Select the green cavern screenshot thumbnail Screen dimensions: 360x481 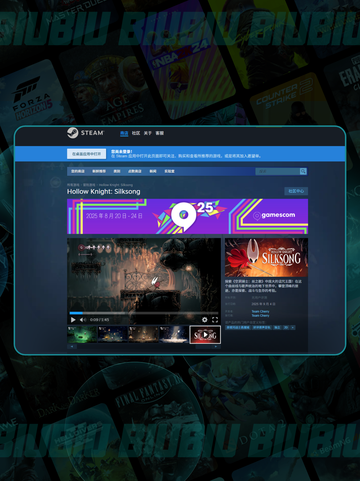82,334
